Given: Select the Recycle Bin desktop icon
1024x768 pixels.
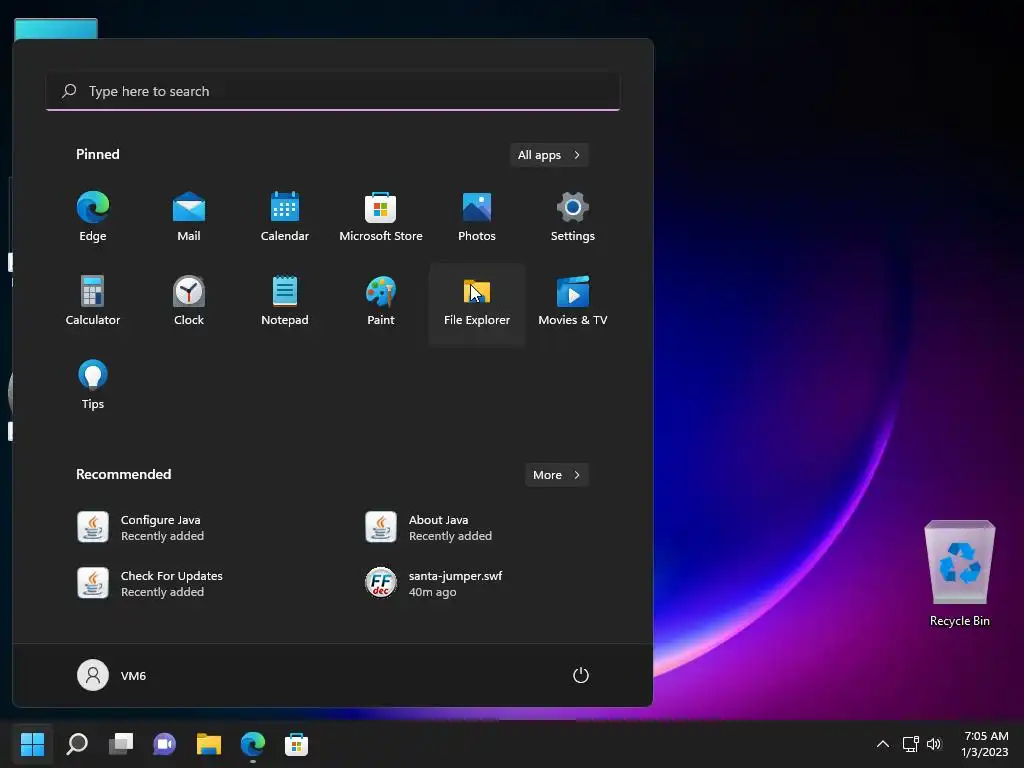Looking at the screenshot, I should pyautogui.click(x=959, y=574).
